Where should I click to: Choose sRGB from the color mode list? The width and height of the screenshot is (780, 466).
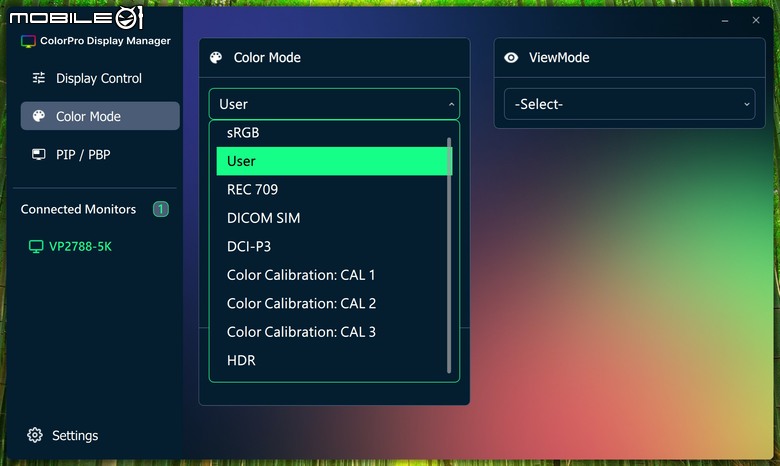pyautogui.click(x=332, y=132)
